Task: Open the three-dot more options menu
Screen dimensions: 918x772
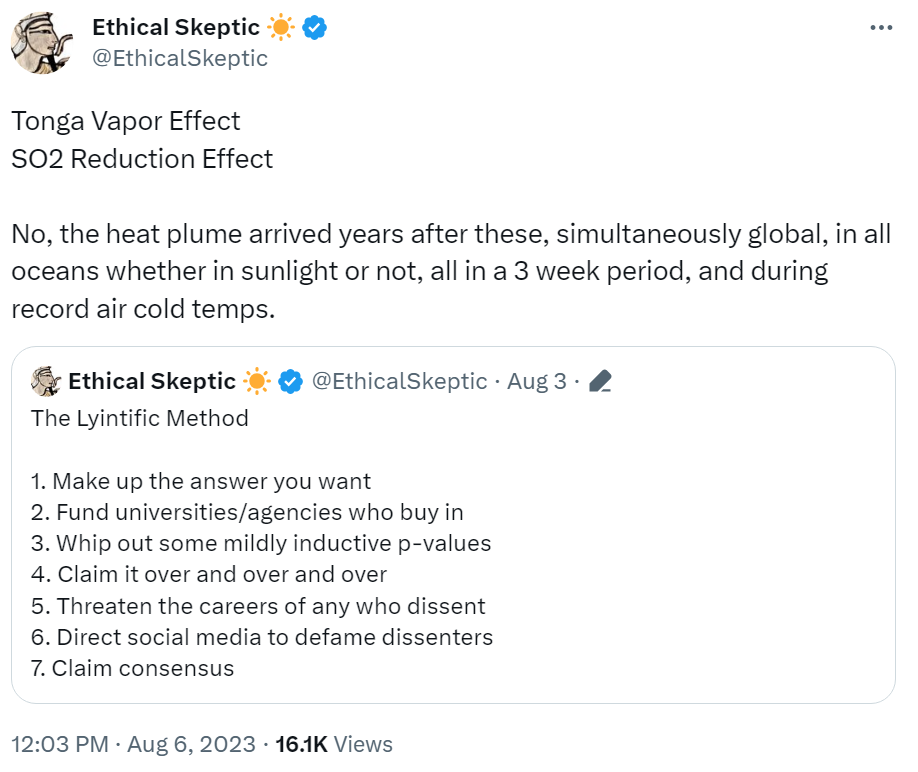Action: coord(880,28)
